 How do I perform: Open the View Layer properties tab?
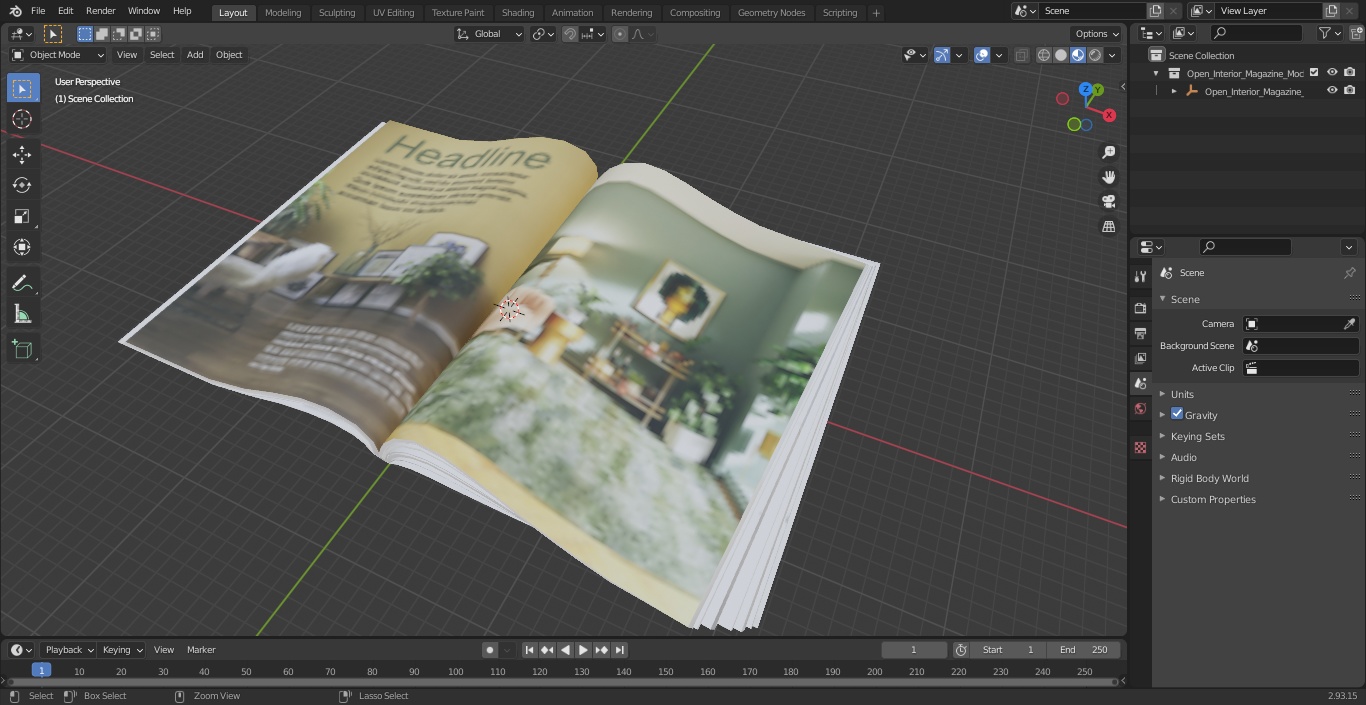(1140, 358)
